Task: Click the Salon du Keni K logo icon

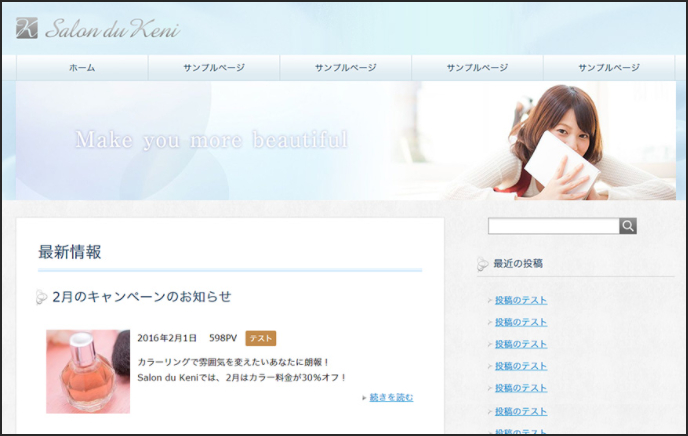Action: tap(27, 28)
